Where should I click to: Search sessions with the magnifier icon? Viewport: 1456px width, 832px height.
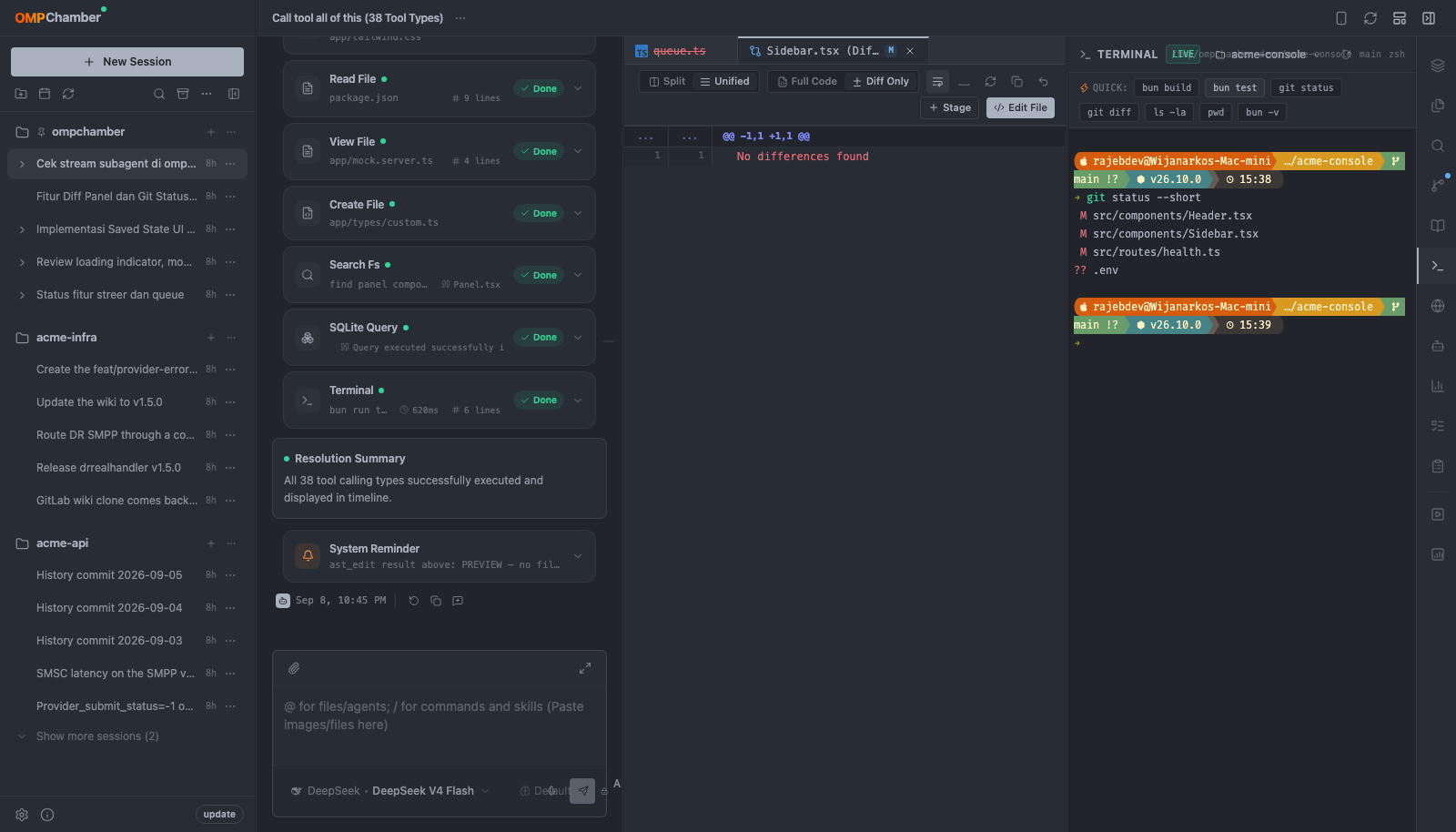[159, 94]
